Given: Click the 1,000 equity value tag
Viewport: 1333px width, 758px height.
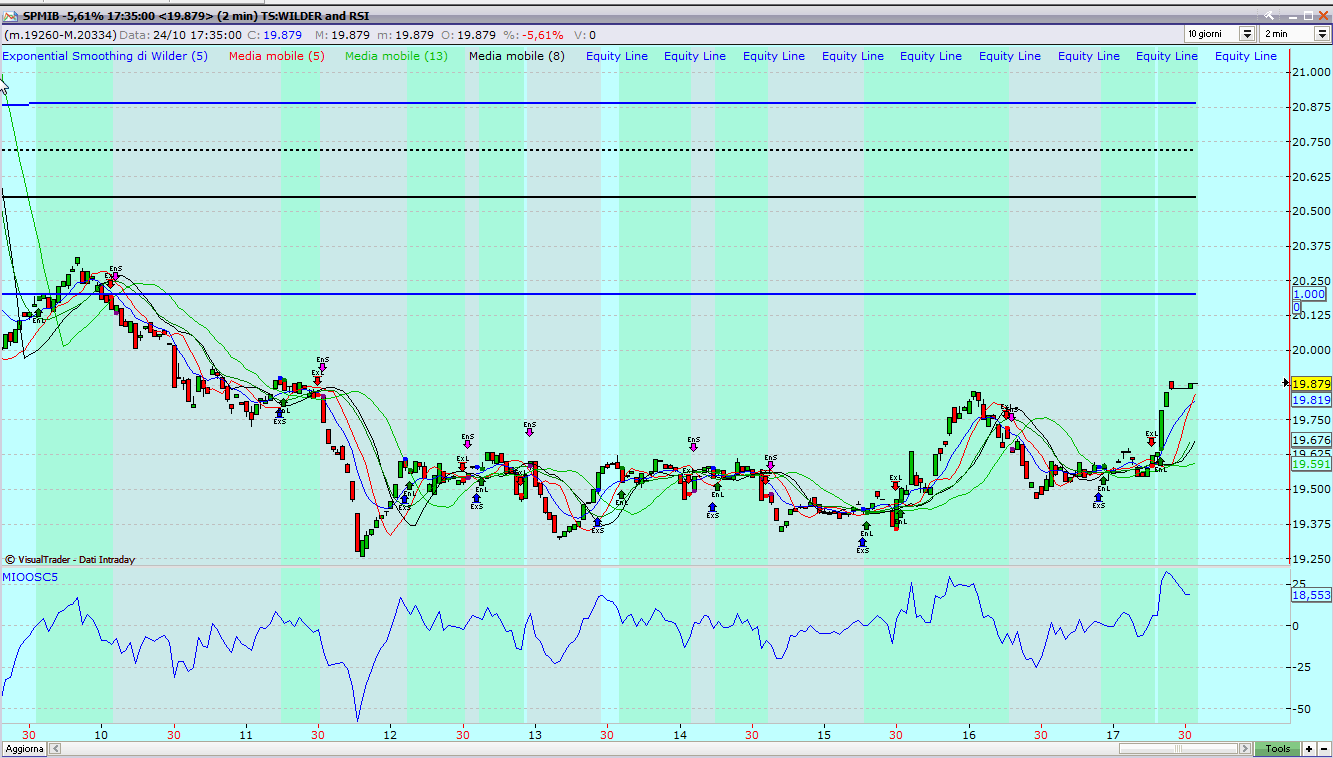Looking at the screenshot, I should click(1309, 294).
